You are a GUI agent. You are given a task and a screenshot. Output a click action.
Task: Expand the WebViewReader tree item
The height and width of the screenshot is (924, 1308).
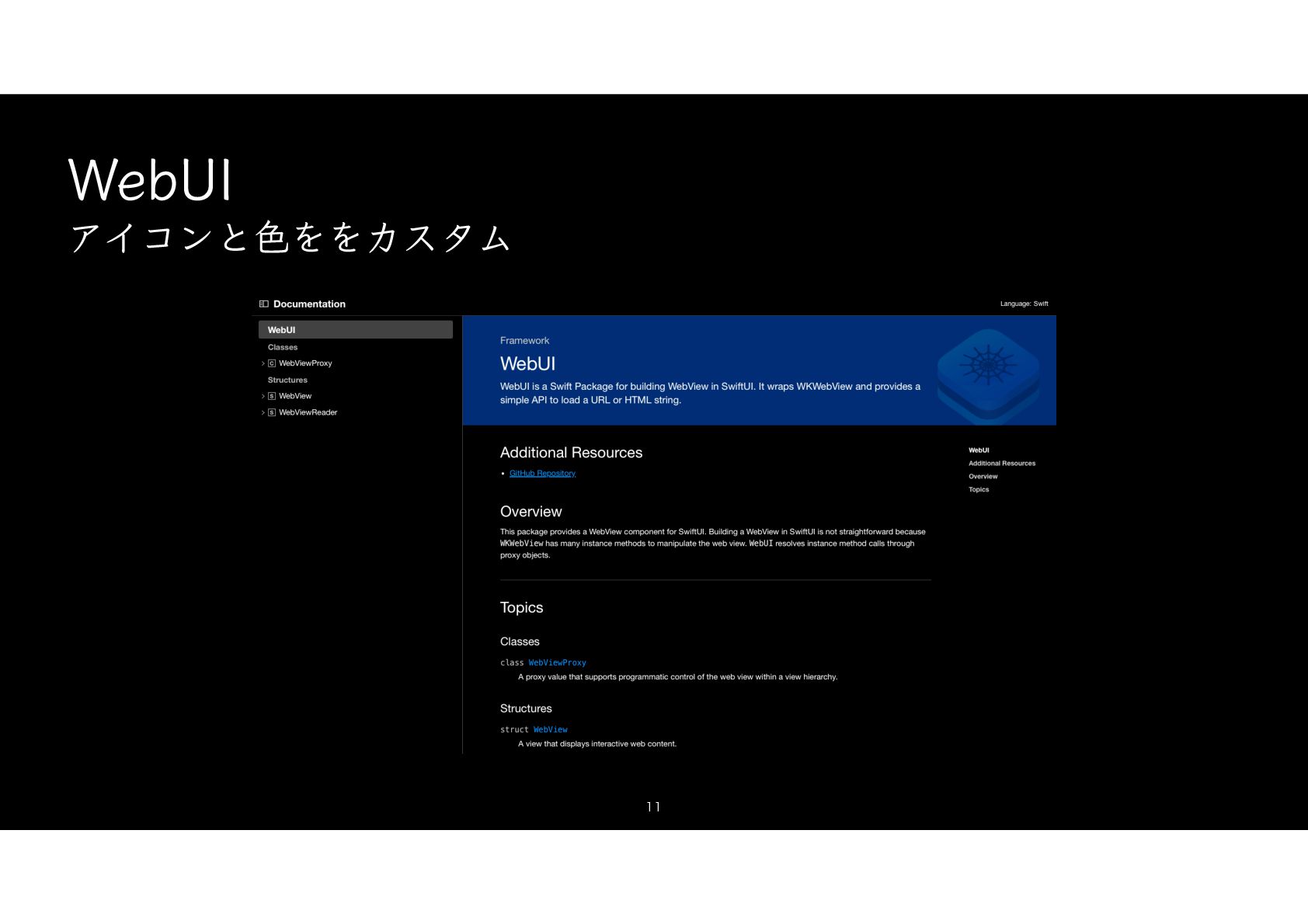263,412
